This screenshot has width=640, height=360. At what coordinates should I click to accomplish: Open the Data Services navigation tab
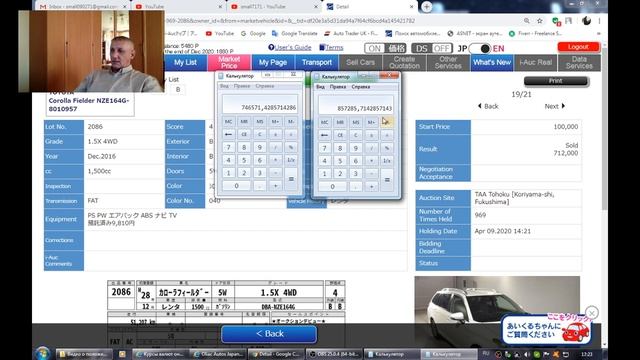(579, 62)
